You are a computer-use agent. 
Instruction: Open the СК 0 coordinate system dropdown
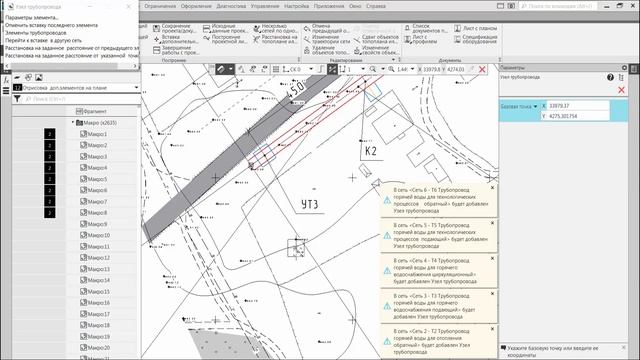[311, 69]
